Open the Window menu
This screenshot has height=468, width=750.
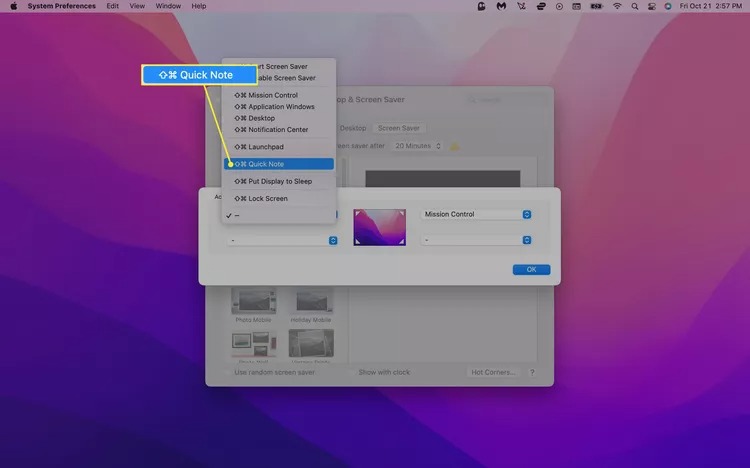pyautogui.click(x=168, y=6)
